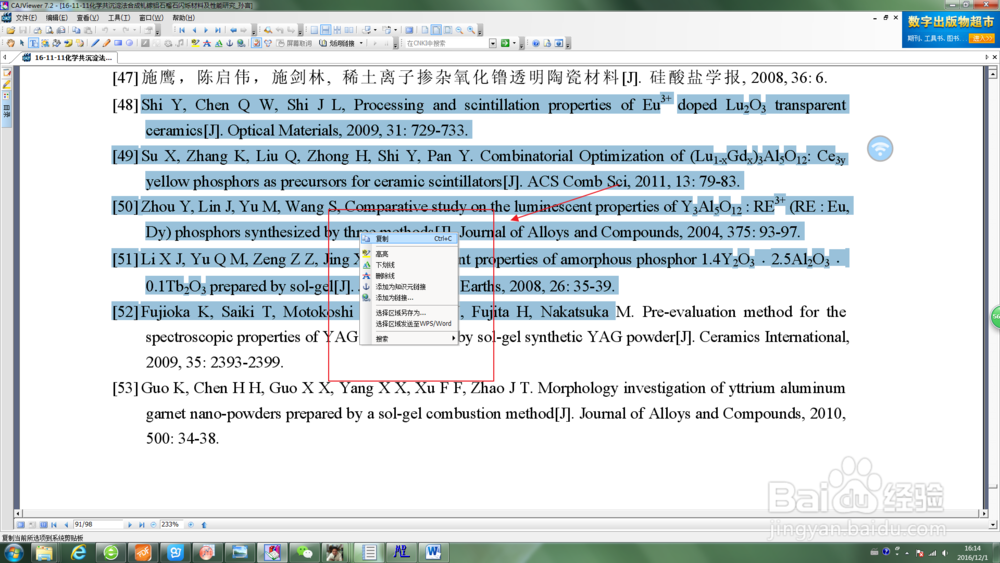
Task: Click the Strikethrough toolbar icon
Action: click(207, 43)
